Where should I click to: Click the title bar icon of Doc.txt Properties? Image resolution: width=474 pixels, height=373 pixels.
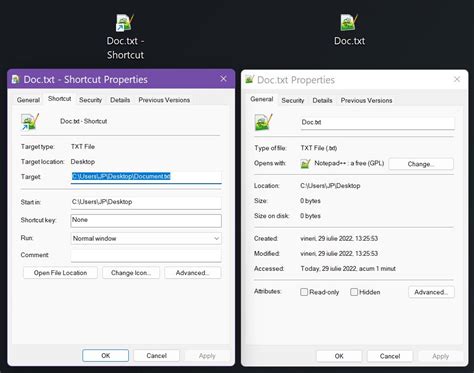(249, 79)
